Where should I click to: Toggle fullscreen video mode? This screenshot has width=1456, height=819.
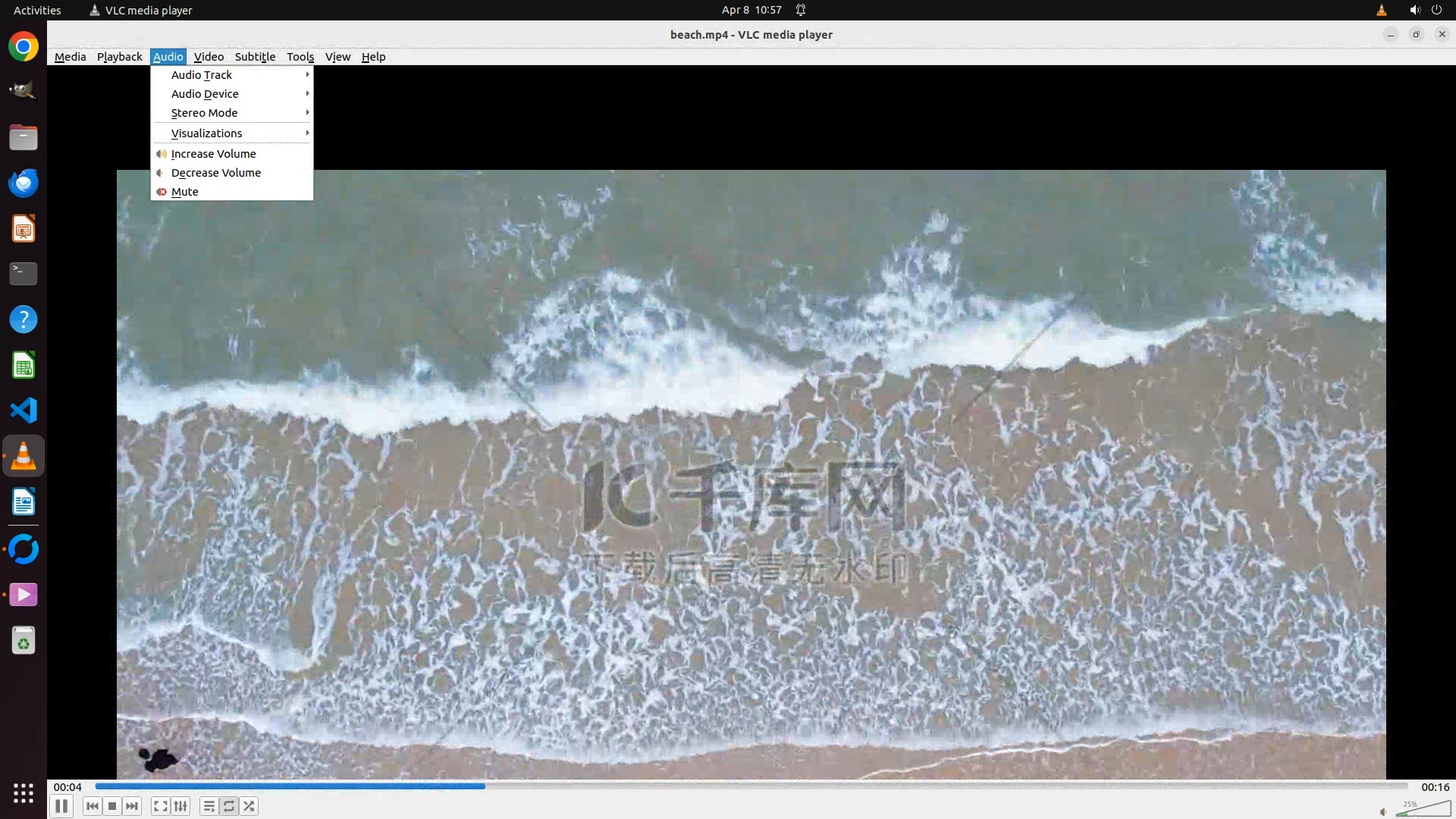[x=160, y=806]
